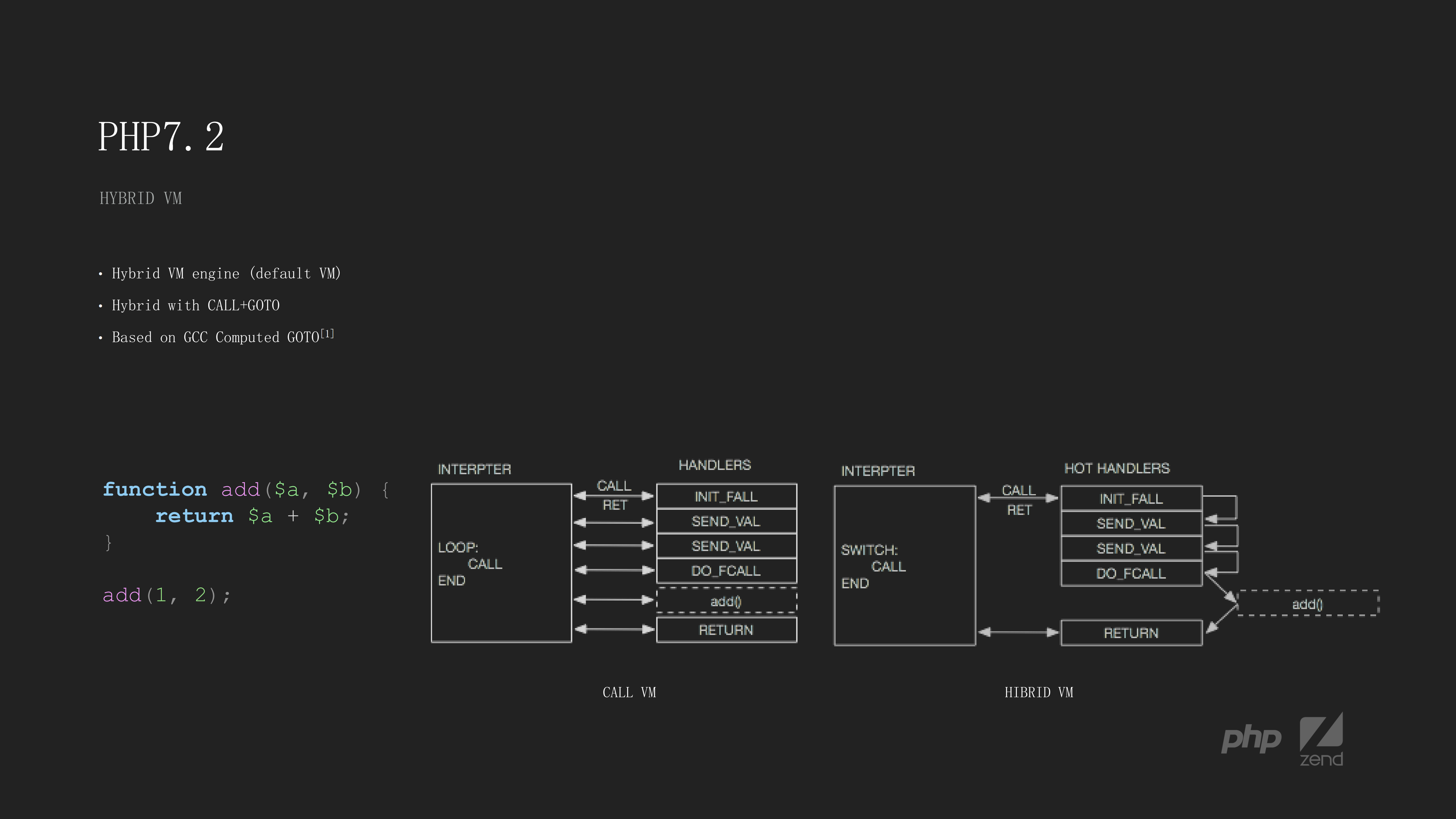1456x819 pixels.
Task: Select the DO_FCALL handler box
Action: [x=726, y=571]
